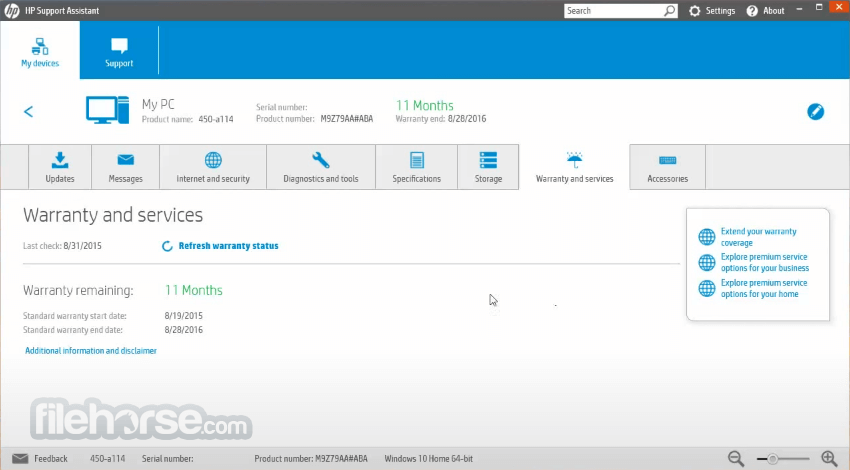Viewport: 850px width, 470px height.
Task: Click Warranty remaining 11 Months value
Action: (x=194, y=290)
